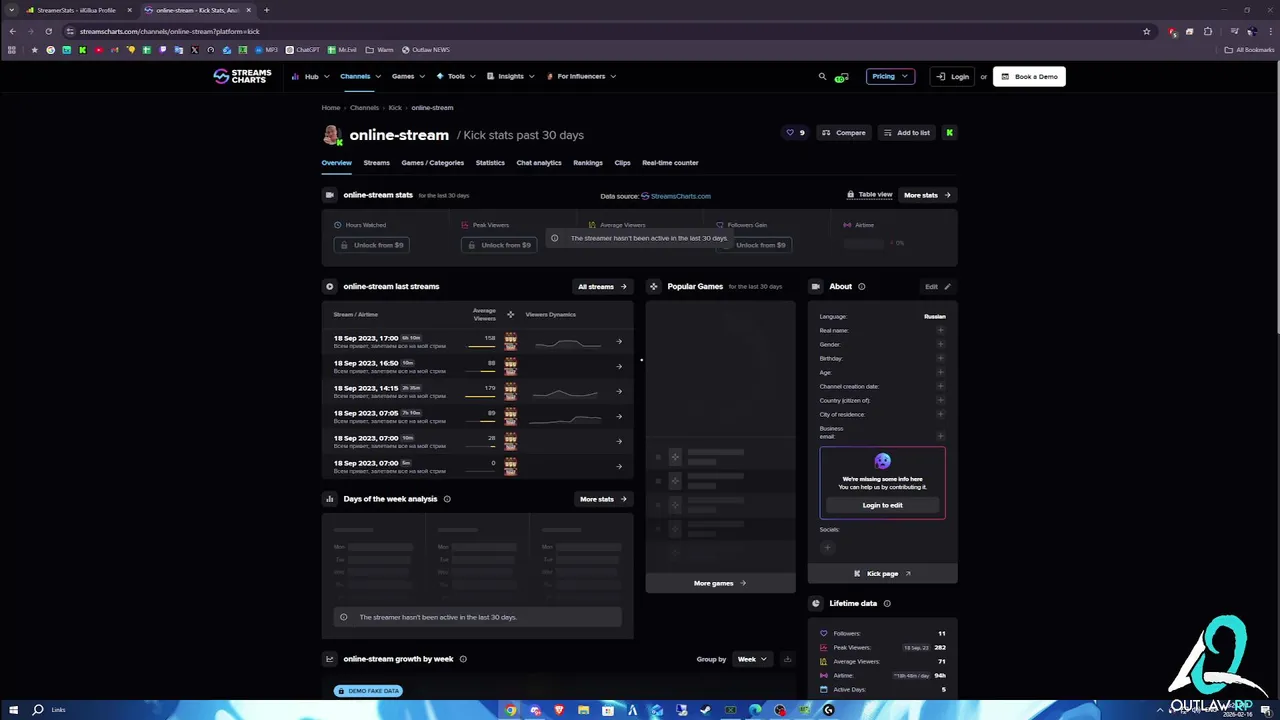
Task: Click the Add to list button
Action: pyautogui.click(x=906, y=133)
